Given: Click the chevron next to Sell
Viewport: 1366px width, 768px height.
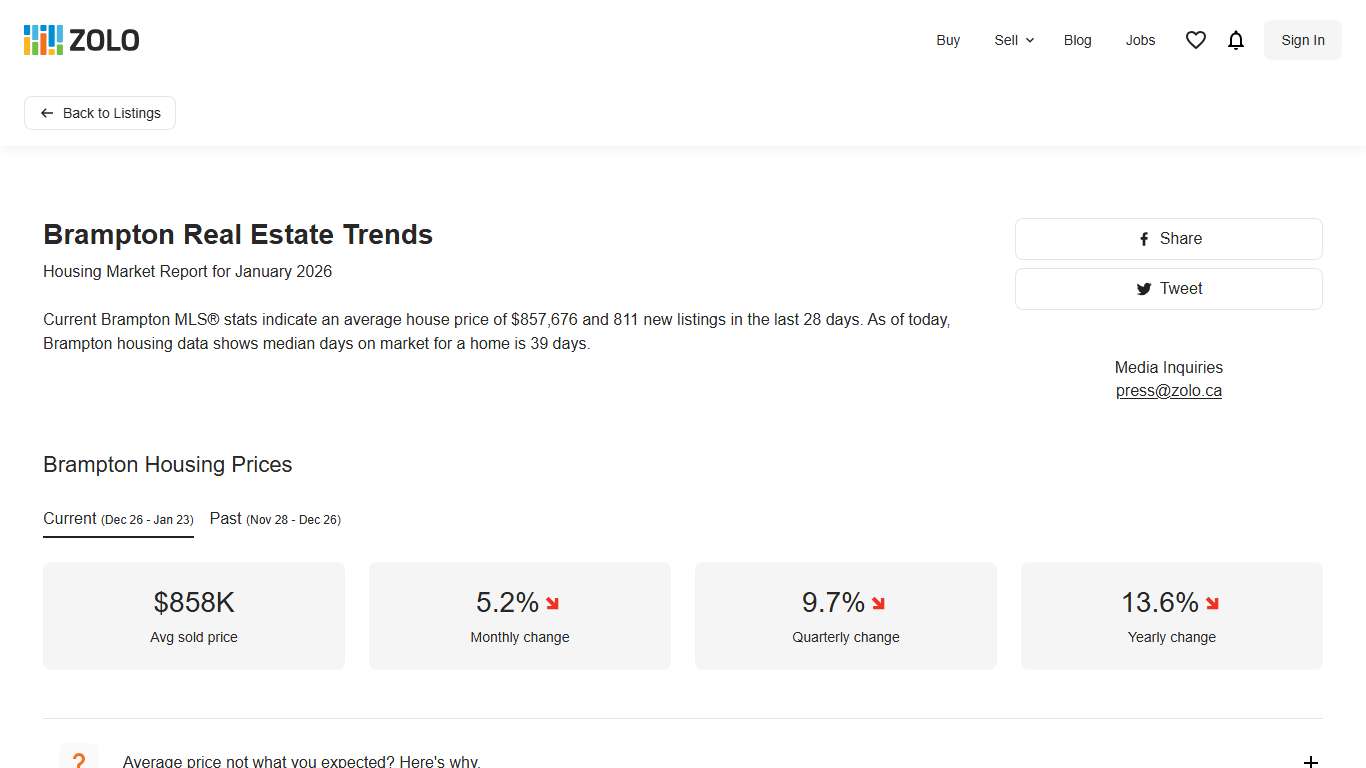Looking at the screenshot, I should 1029,40.
